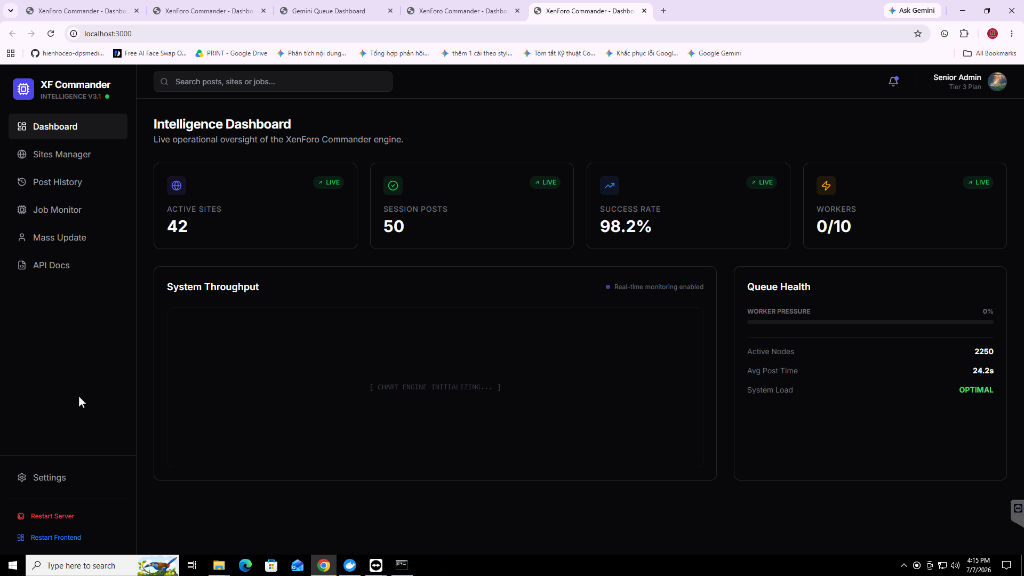Image resolution: width=1024 pixels, height=576 pixels.
Task: Click the API Docs document icon
Action: (22, 265)
